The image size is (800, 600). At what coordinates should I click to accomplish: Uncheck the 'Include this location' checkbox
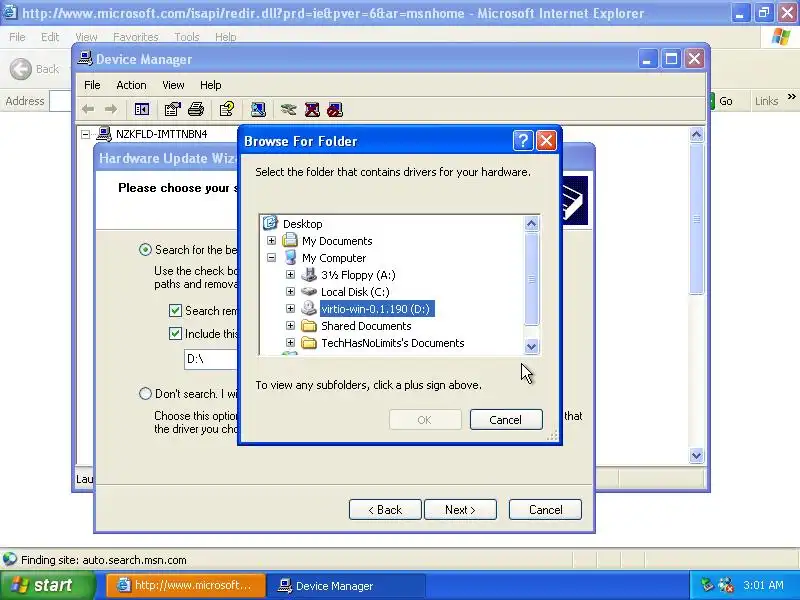coord(175,333)
